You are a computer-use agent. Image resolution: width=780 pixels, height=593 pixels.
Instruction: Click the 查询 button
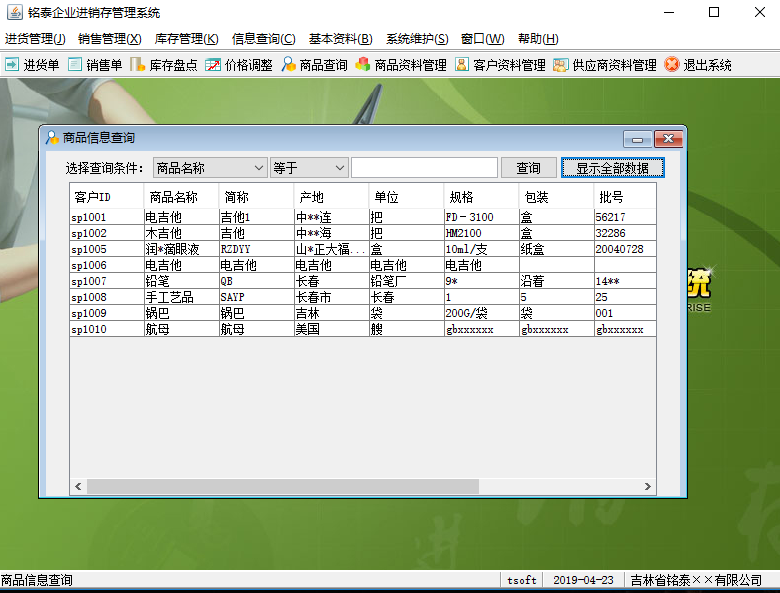click(528, 168)
